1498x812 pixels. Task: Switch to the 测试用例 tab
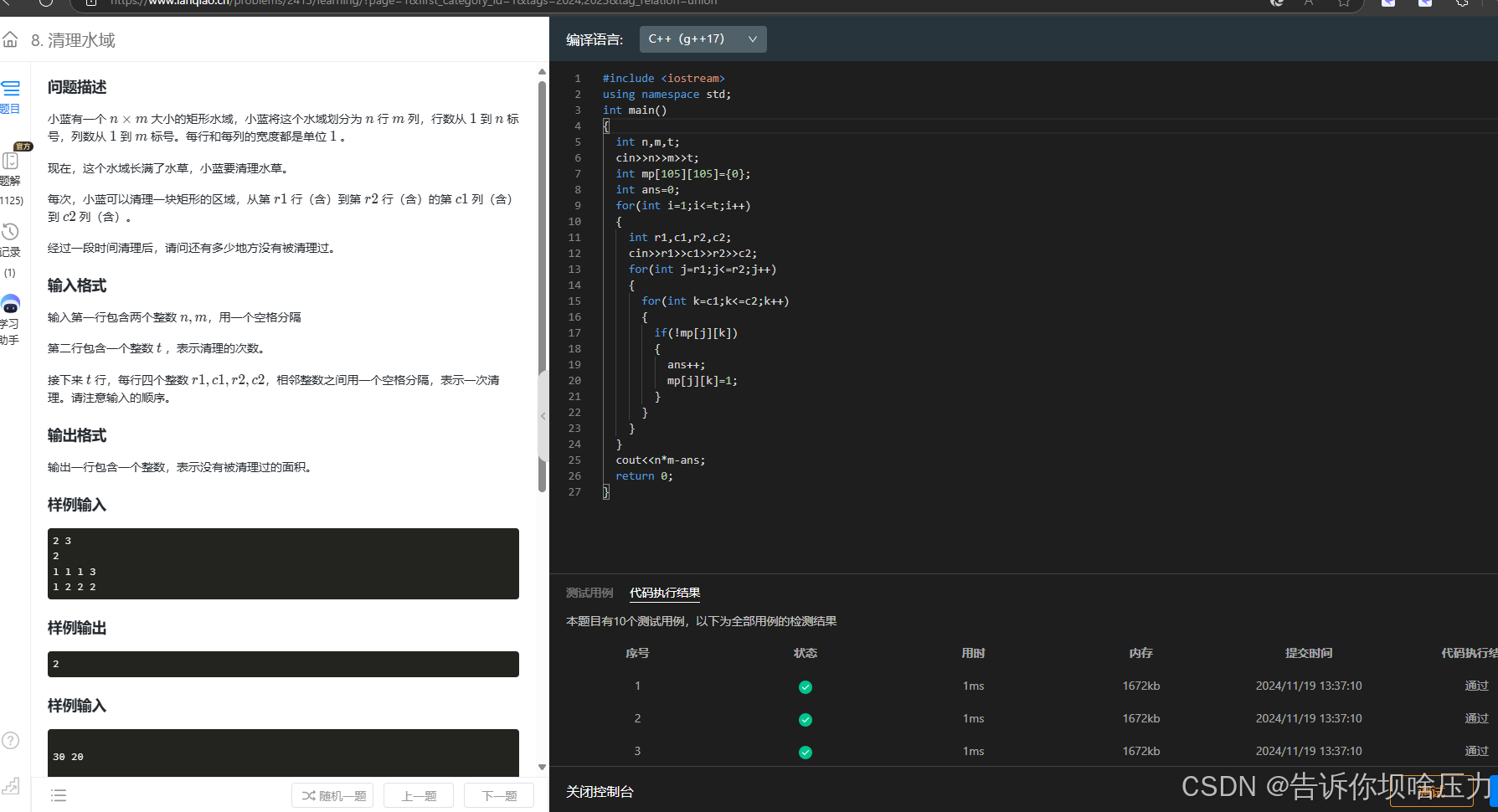[x=589, y=593]
